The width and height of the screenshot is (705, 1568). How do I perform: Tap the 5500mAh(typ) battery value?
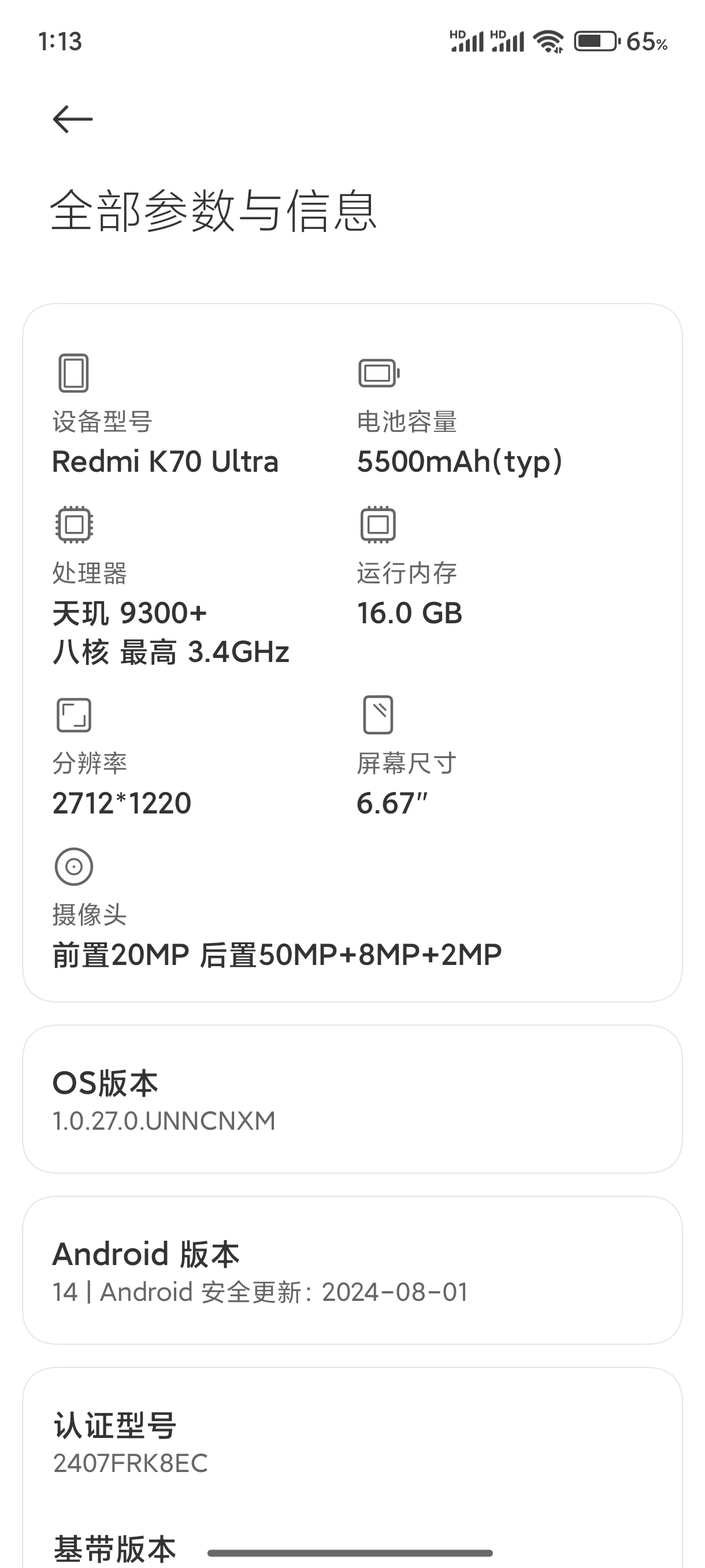pyautogui.click(x=459, y=461)
